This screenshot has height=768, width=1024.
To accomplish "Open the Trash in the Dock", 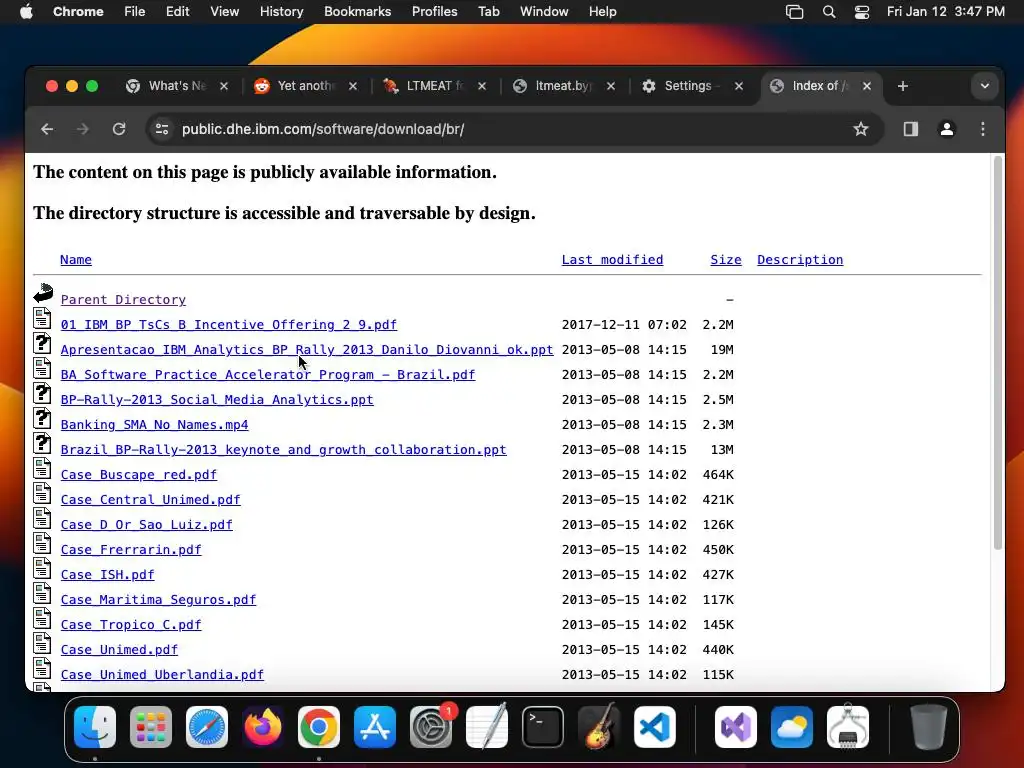I will tap(929, 727).
